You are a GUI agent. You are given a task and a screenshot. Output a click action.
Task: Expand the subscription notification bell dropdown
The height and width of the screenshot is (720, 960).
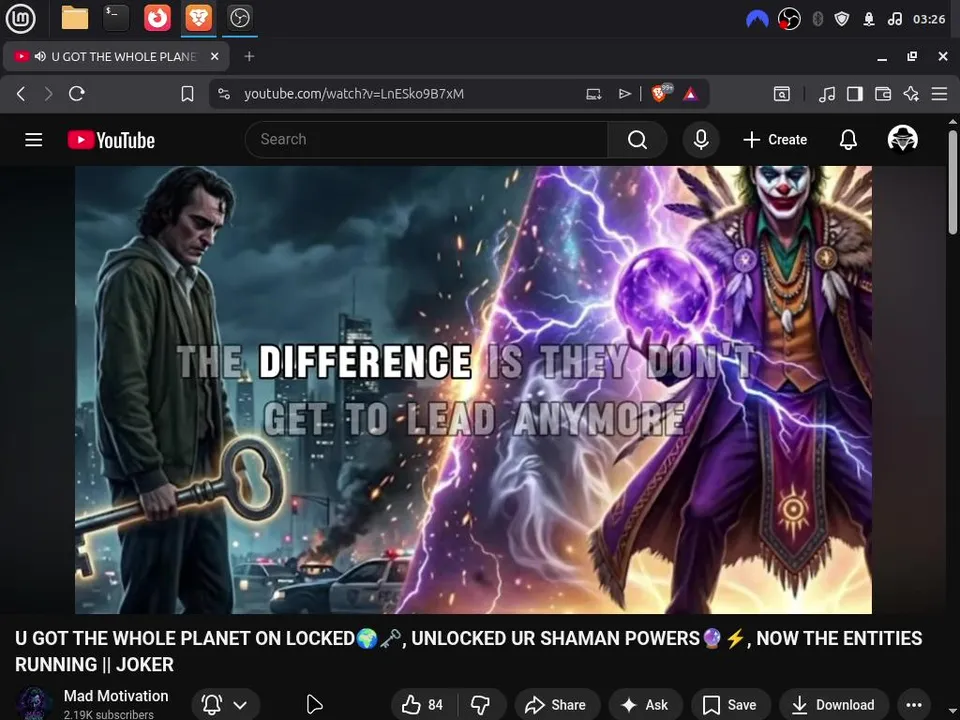[x=226, y=705]
